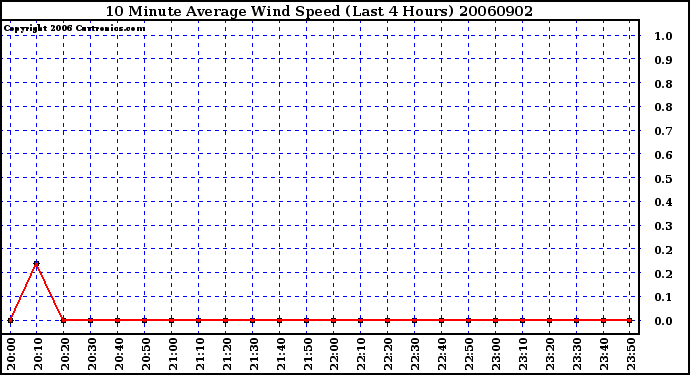Click the 22:00 time axis label
This screenshot has width=690, height=375.
pos(334,354)
